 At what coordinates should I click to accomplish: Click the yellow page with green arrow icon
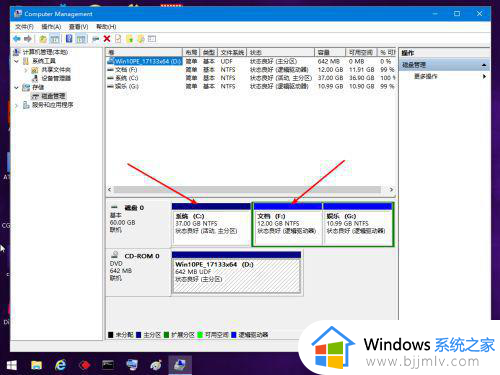tap(129, 39)
